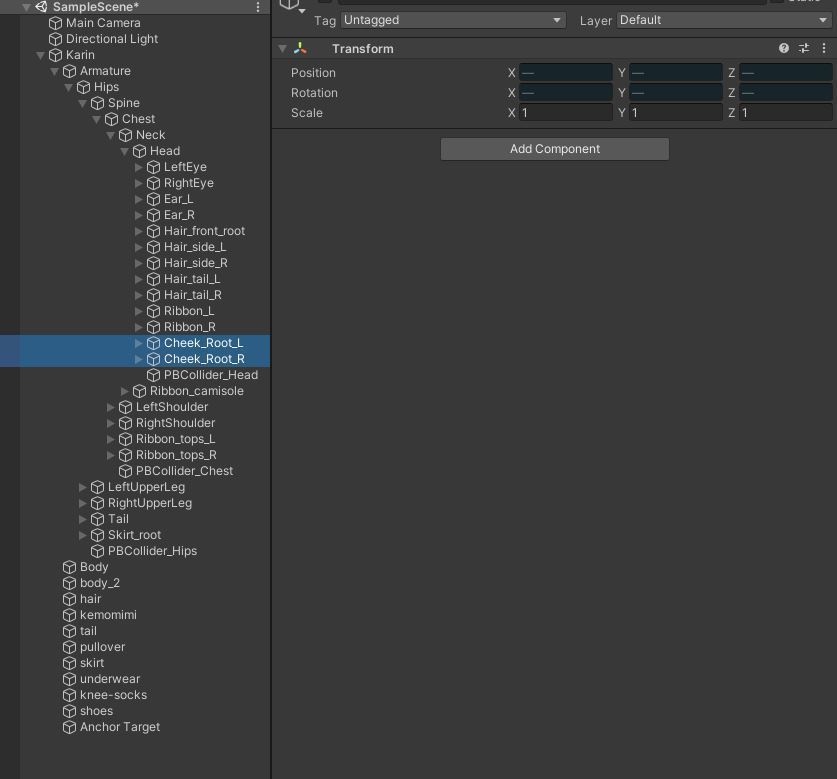Select the Tail bone under Hips
Screen dimensions: 837x779
[x=118, y=519]
